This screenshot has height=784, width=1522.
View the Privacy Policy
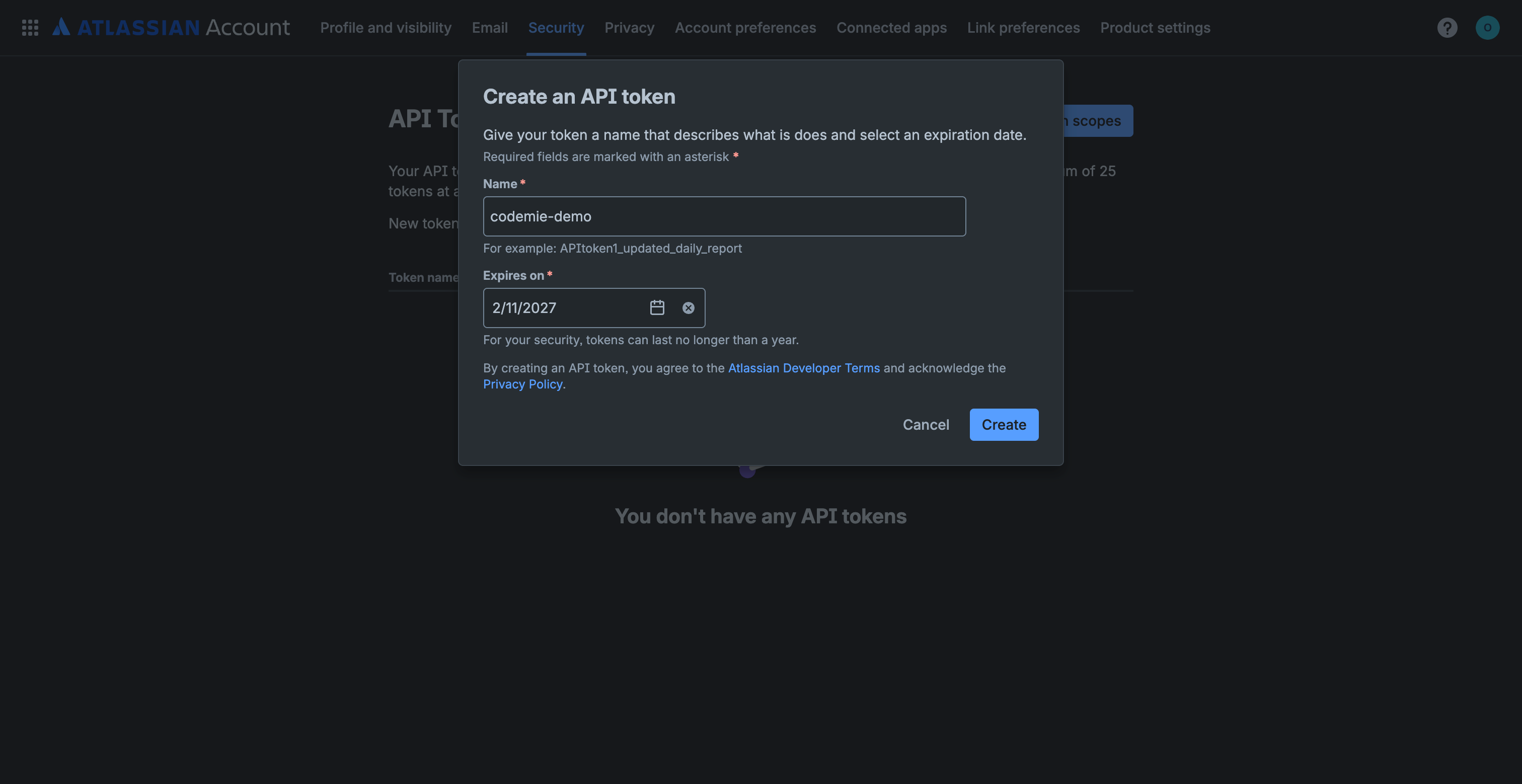point(522,384)
